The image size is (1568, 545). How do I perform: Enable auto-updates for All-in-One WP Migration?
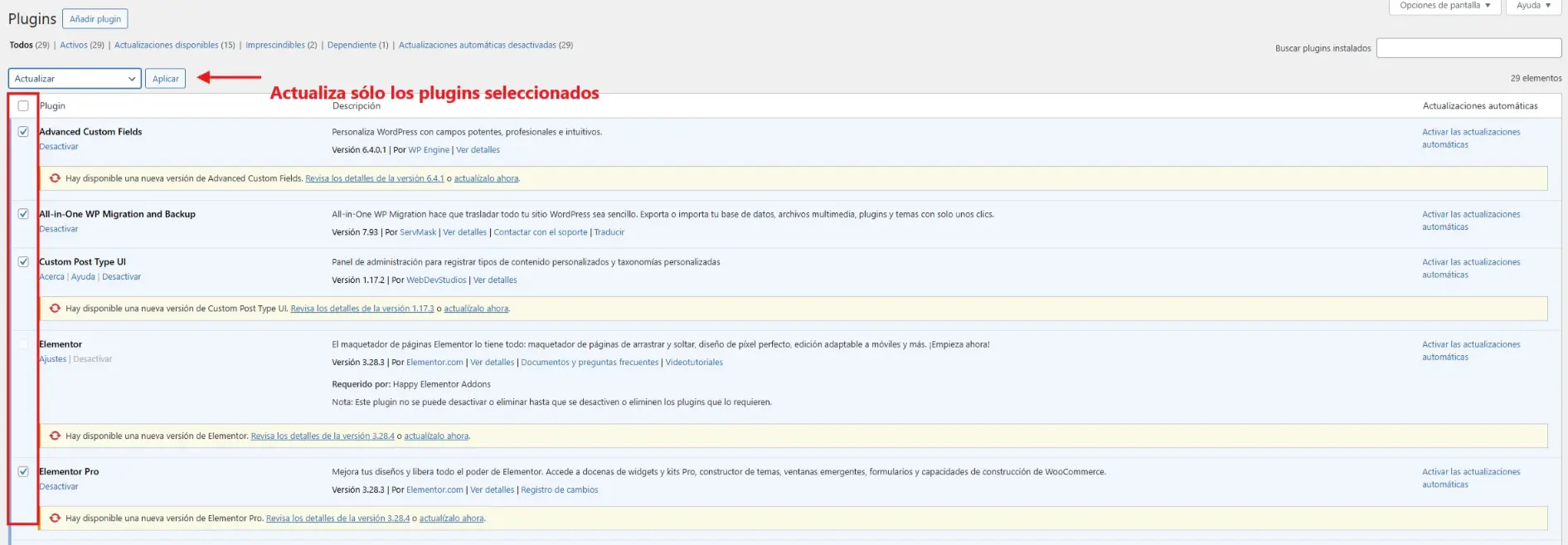click(x=1471, y=221)
